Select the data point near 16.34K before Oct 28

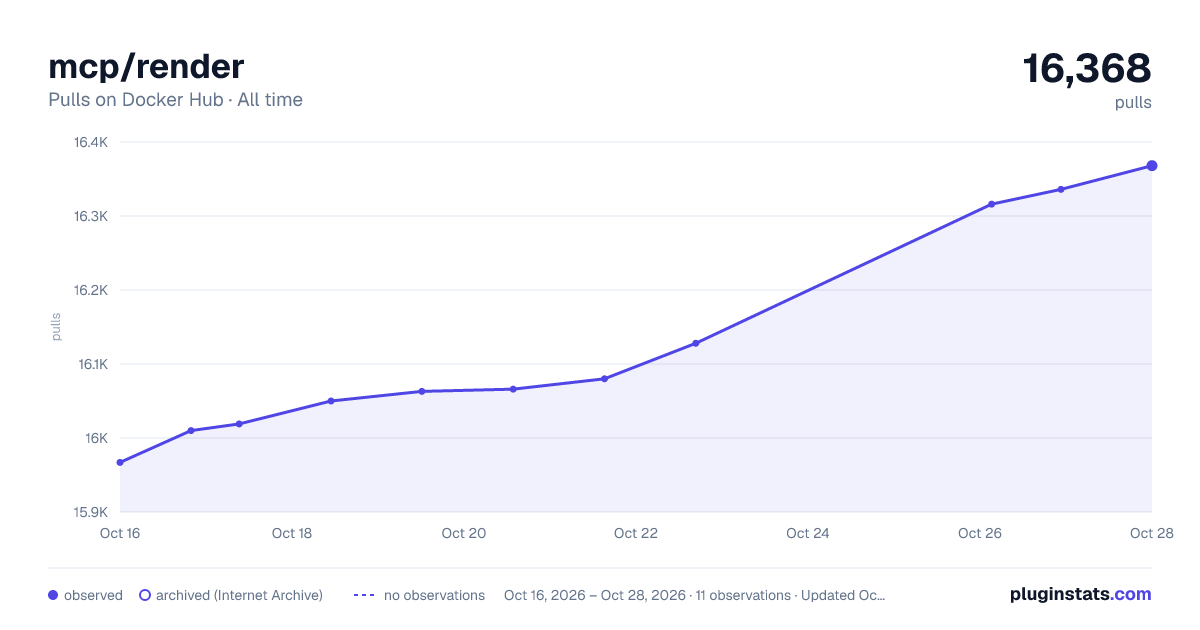[x=1061, y=189]
